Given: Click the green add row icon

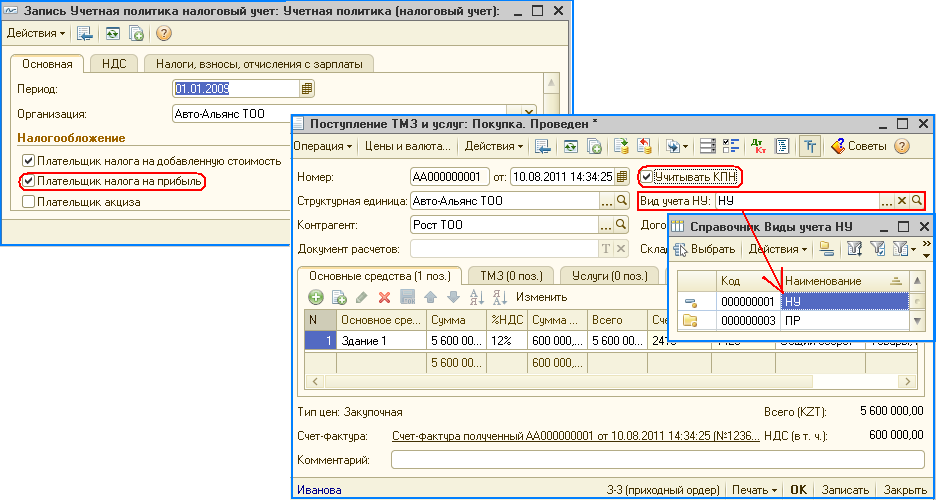Looking at the screenshot, I should (315, 297).
